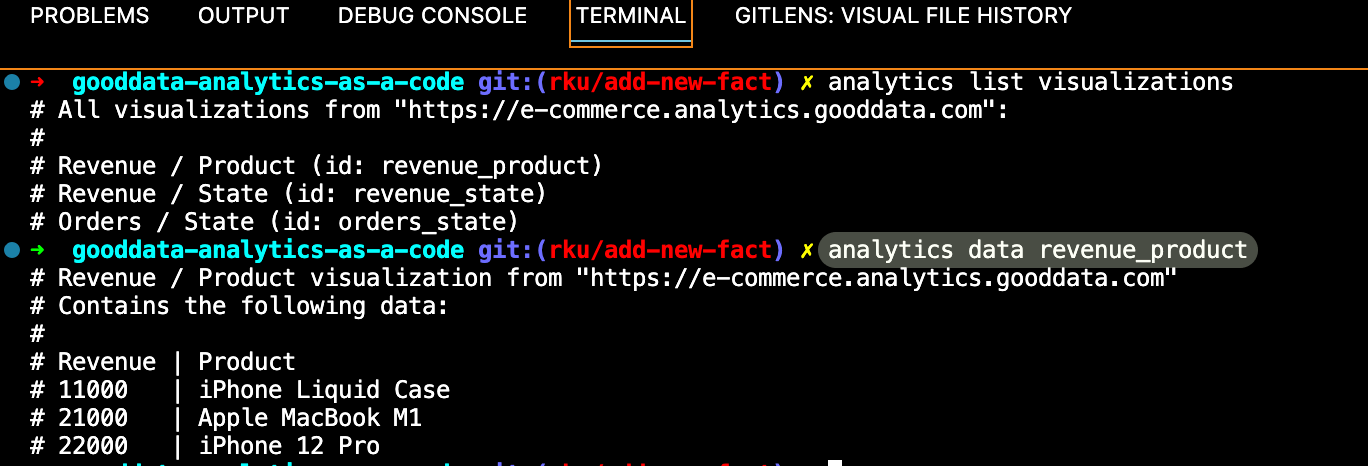Screen dimensions: 1368x466
Task: Open the OUTPUT tab
Action: (243, 16)
